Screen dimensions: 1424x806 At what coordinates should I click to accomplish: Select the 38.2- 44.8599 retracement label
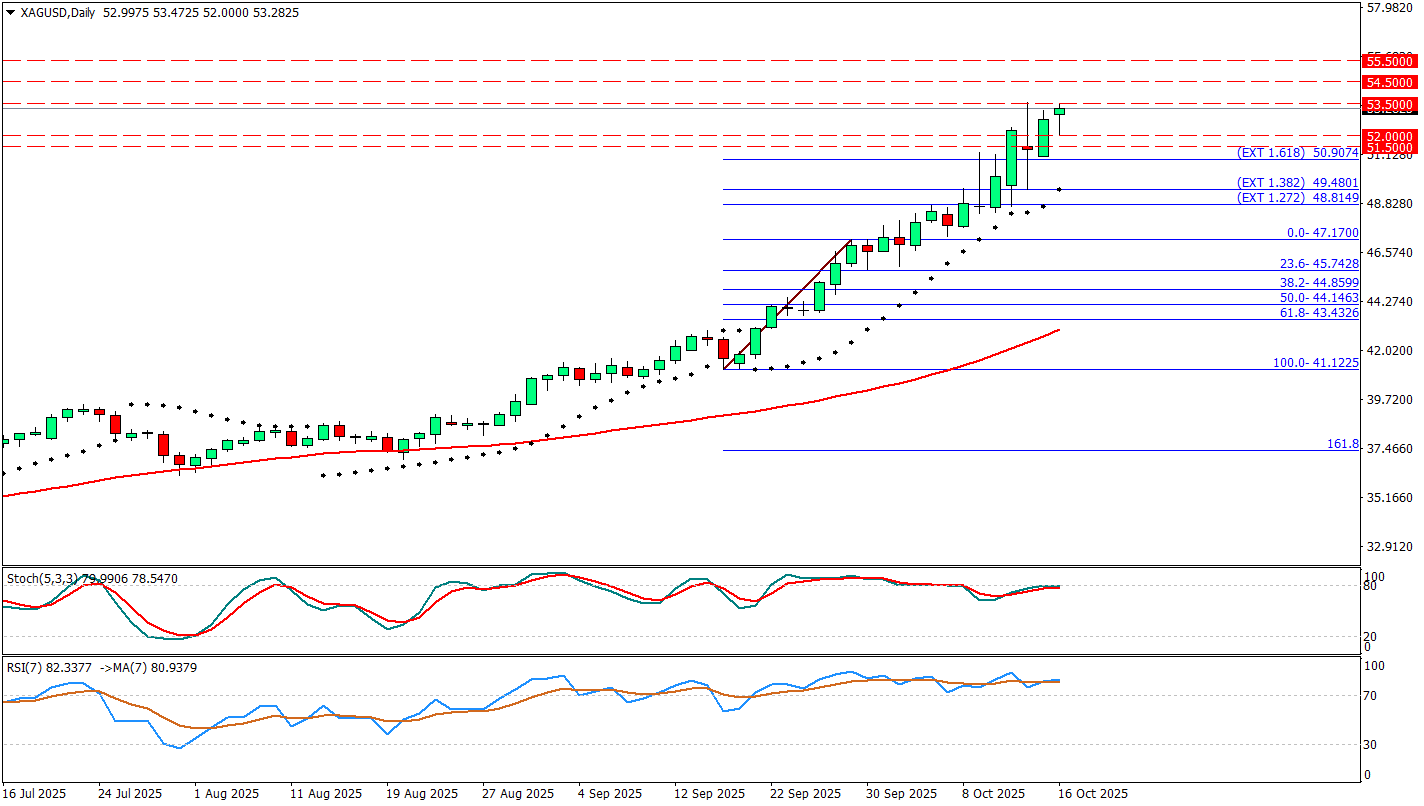(1319, 283)
